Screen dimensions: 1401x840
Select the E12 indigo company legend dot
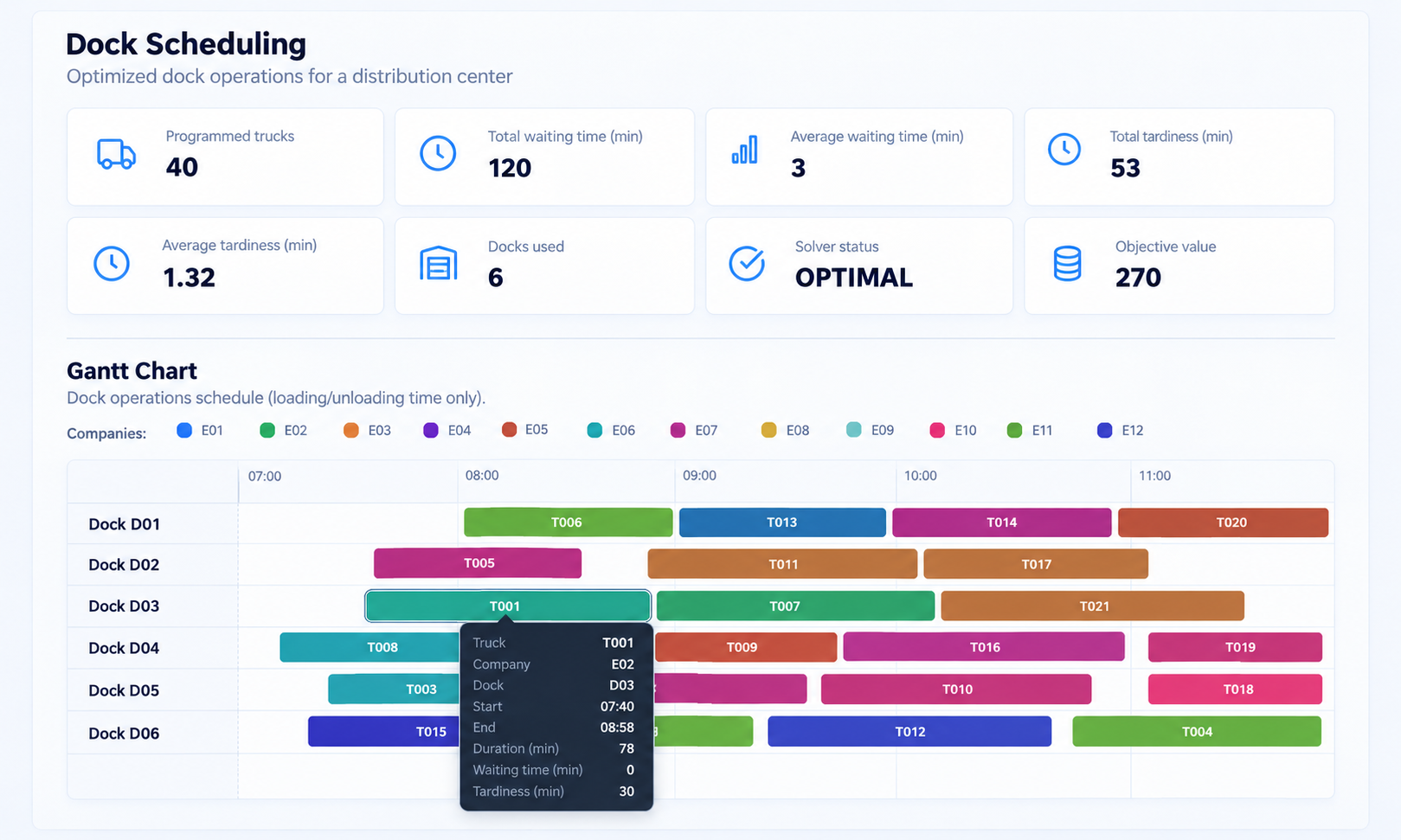tap(1105, 430)
